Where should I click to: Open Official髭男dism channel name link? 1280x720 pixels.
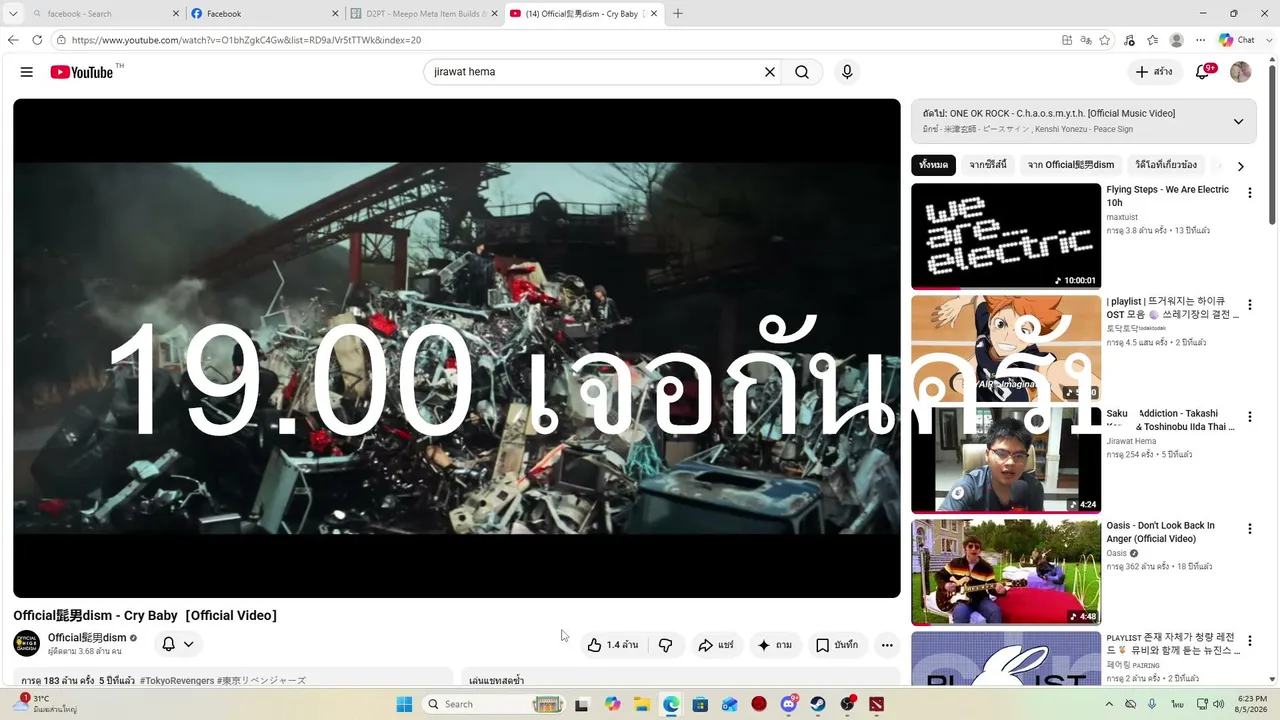(x=87, y=637)
